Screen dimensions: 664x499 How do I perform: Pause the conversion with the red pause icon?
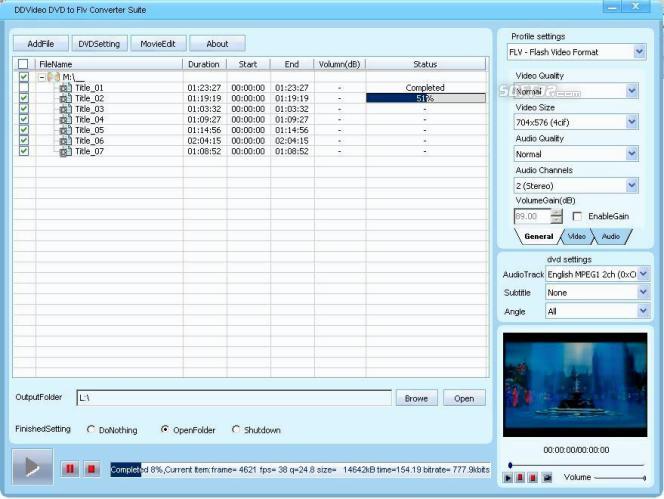coord(70,469)
